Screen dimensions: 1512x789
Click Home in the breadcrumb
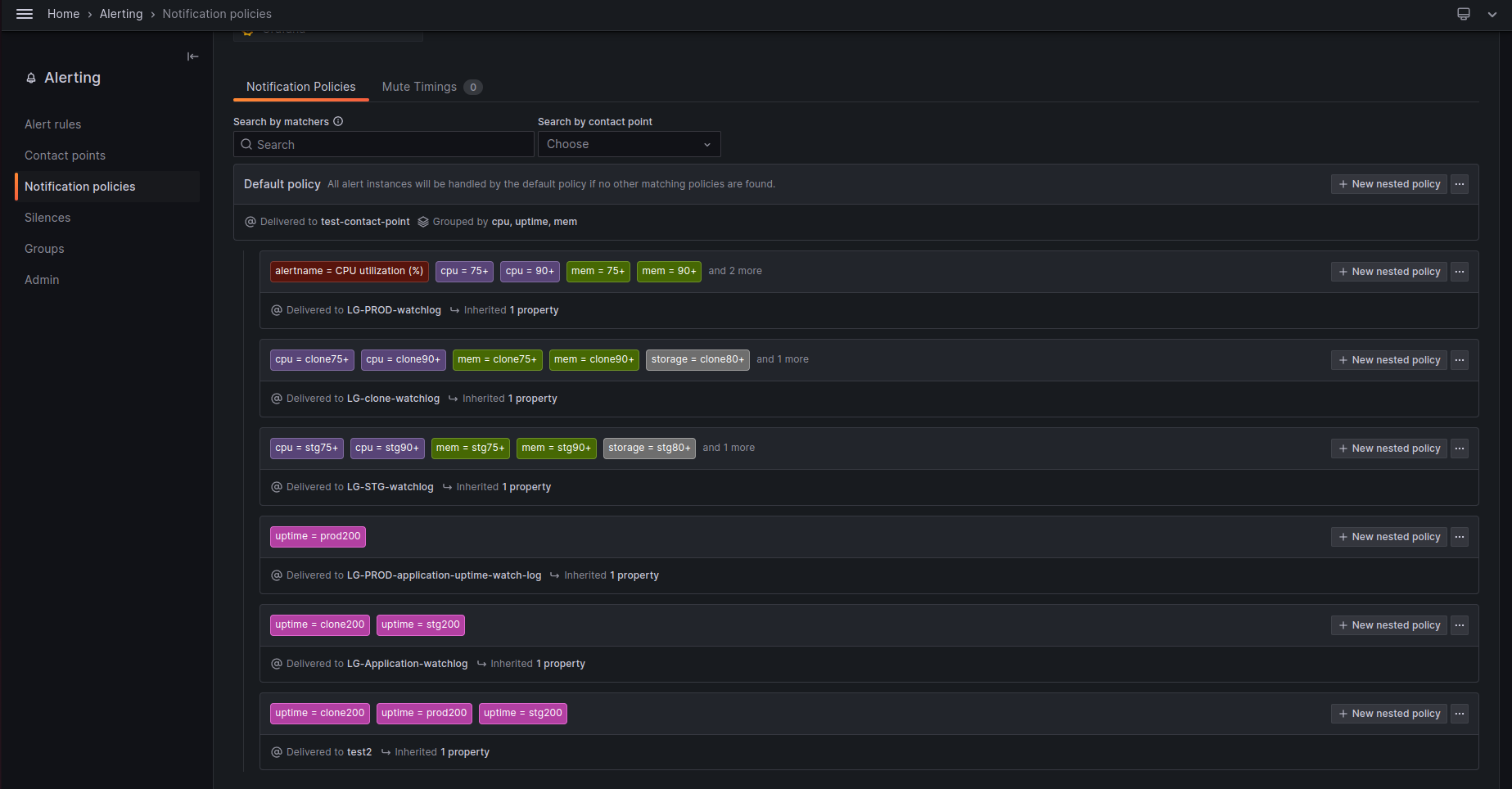[63, 14]
